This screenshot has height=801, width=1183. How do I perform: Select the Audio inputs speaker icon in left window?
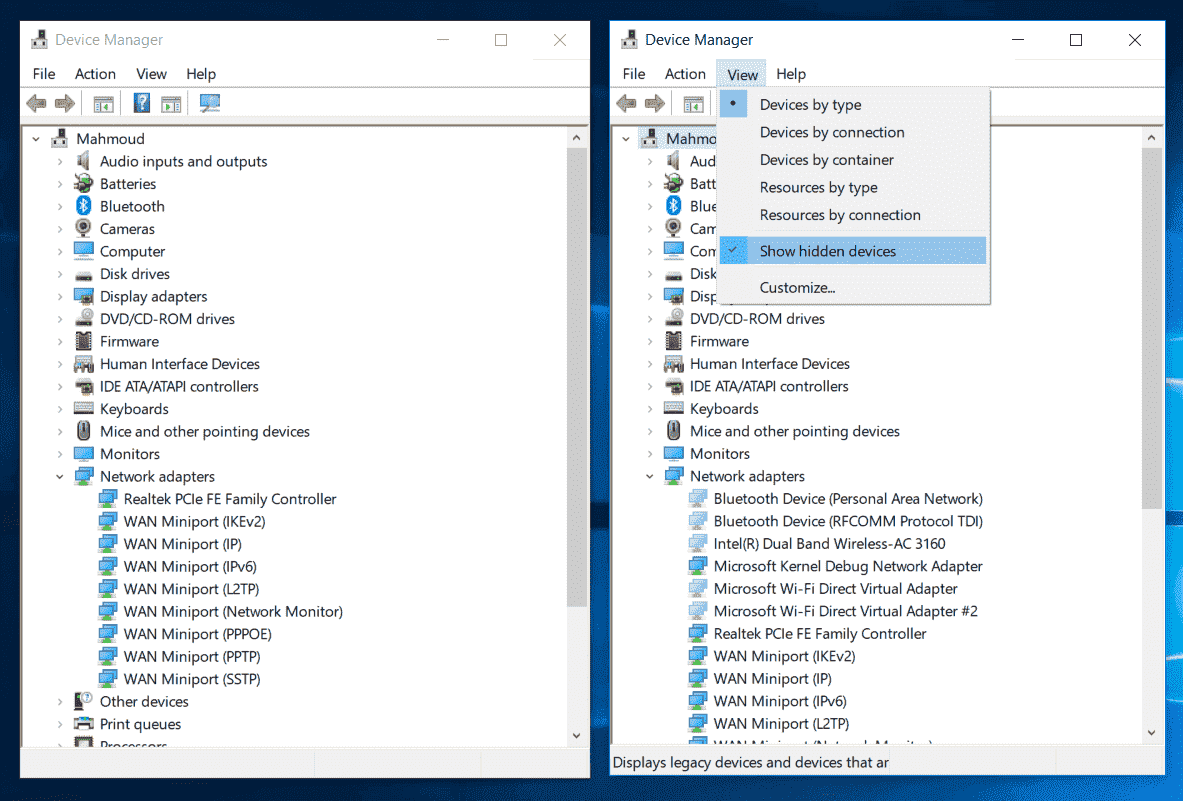coord(84,161)
